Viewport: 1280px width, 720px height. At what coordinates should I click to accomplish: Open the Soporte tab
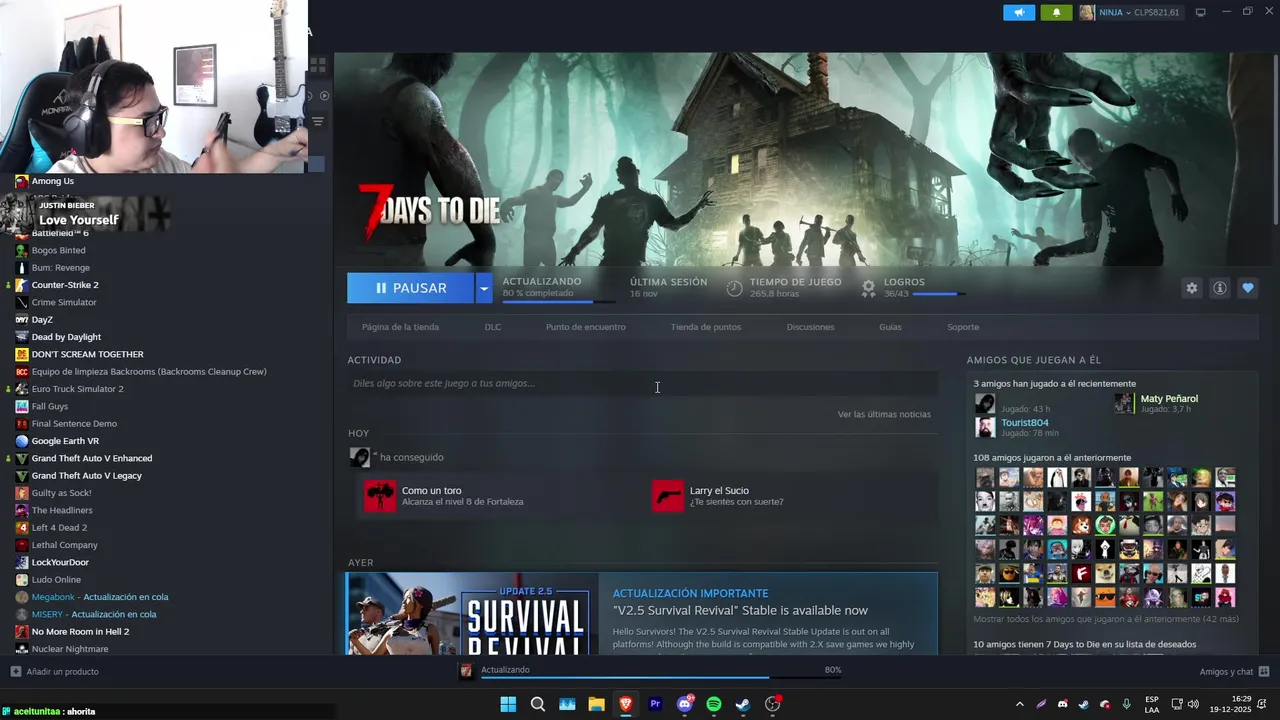pos(963,327)
